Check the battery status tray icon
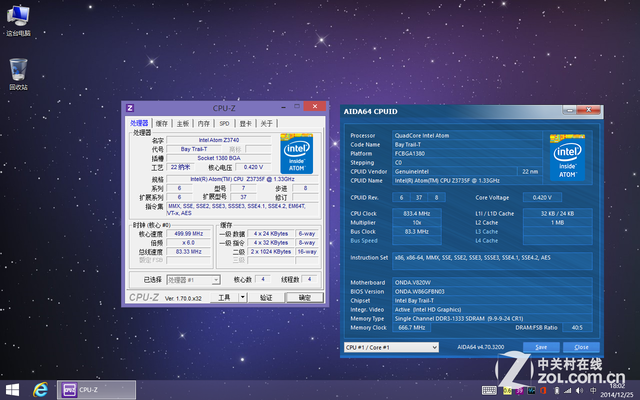 [x=556, y=391]
